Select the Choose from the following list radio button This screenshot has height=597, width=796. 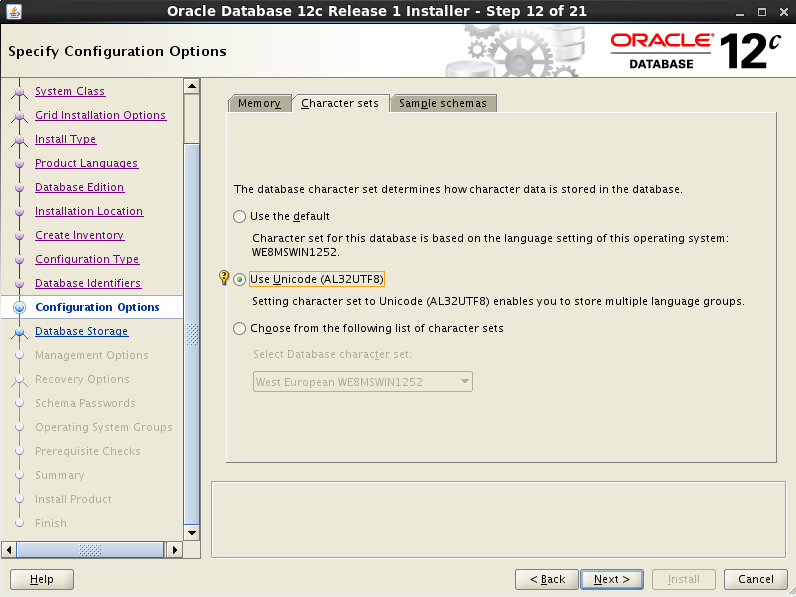[239, 328]
